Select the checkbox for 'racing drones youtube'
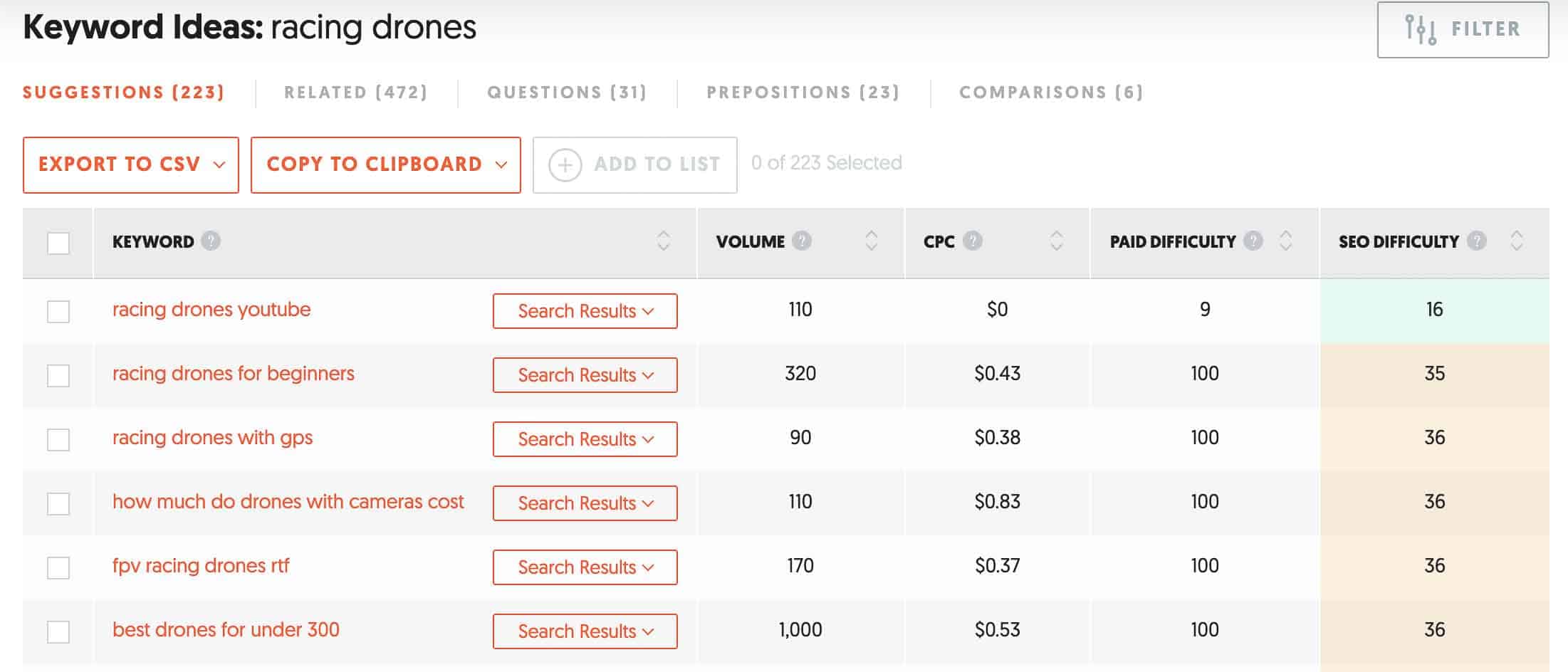1568x672 pixels. 59,310
